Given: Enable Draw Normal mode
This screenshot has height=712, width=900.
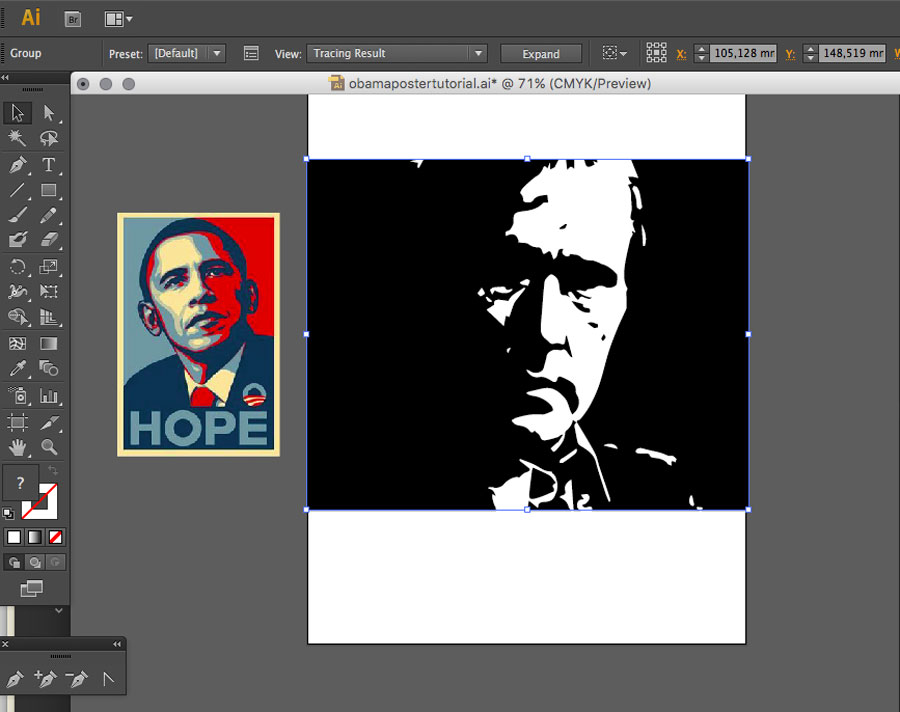Looking at the screenshot, I should tap(14, 562).
